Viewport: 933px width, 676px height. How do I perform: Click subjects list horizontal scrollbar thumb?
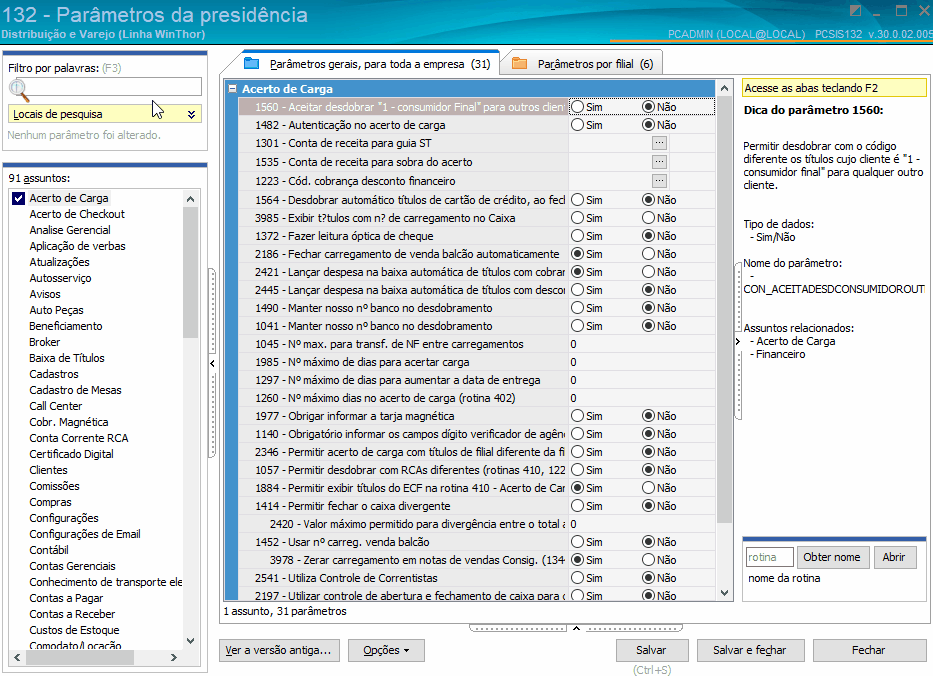(x=80, y=658)
